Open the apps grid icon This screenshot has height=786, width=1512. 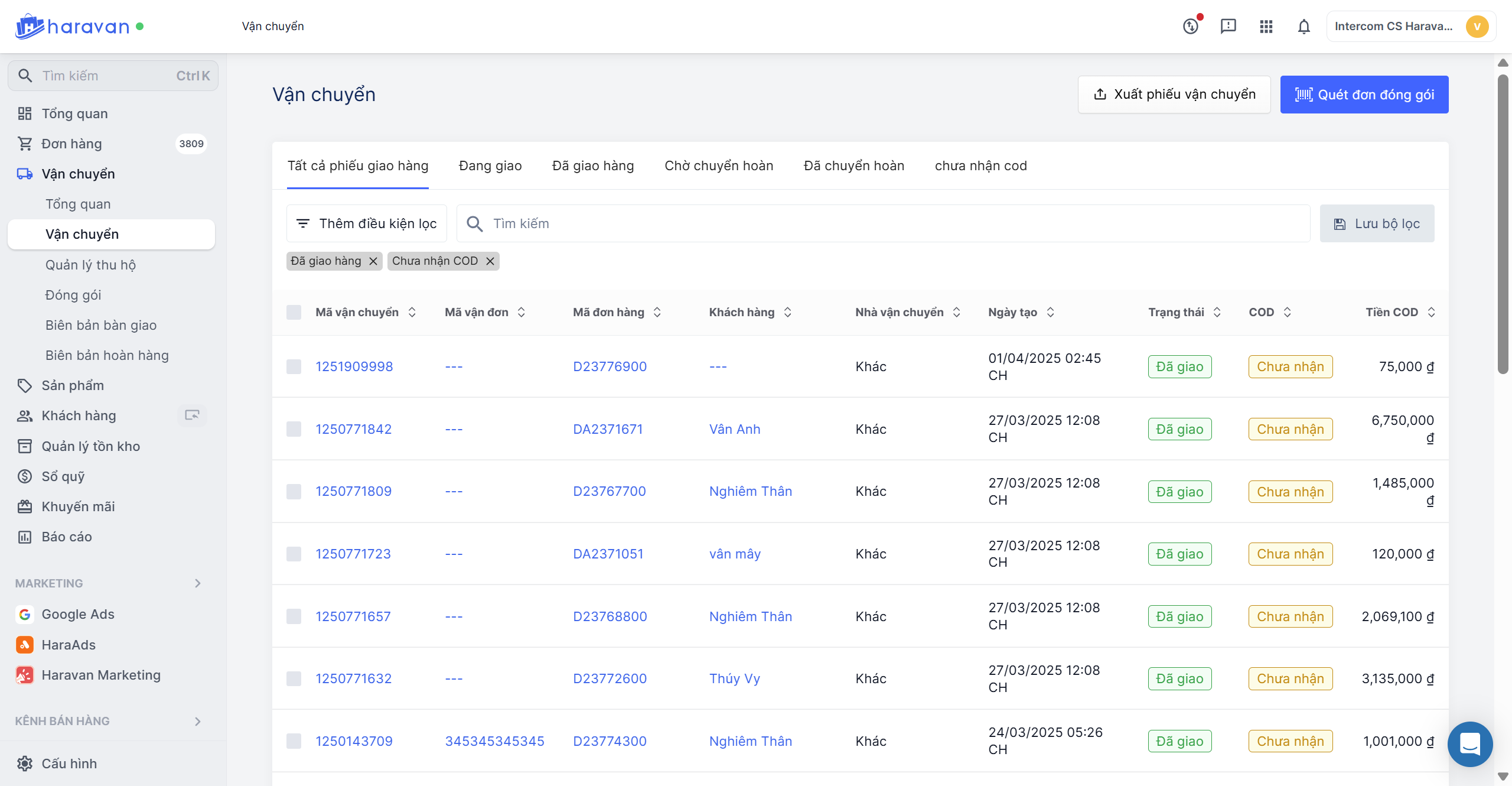click(x=1266, y=27)
